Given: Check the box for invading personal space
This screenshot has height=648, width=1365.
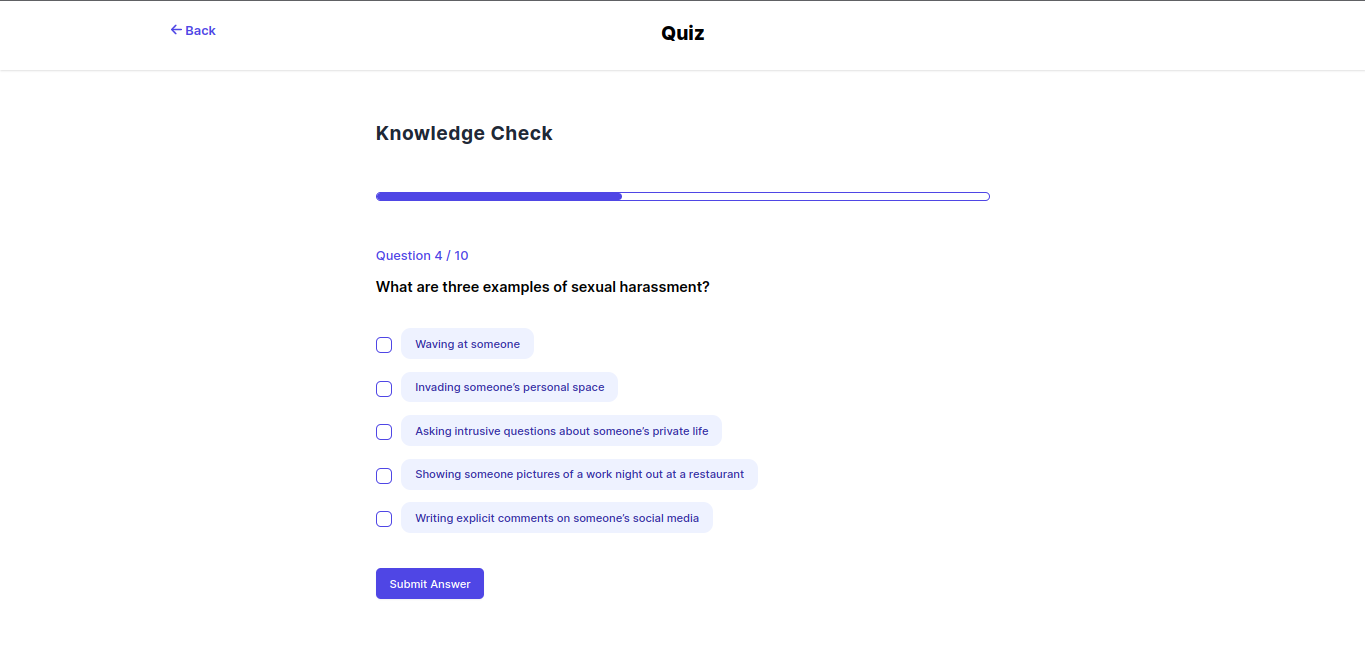Looking at the screenshot, I should pos(384,389).
